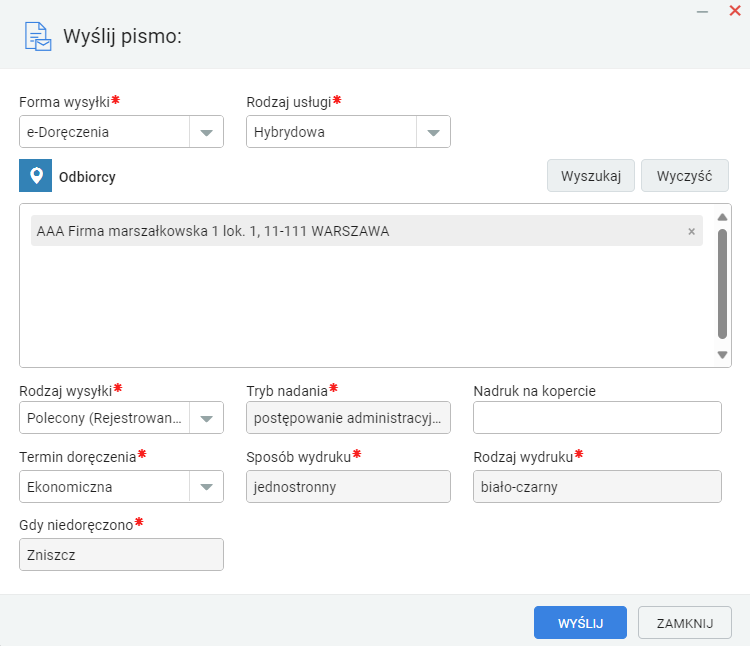
Task: Open the Rodzaj wysyłki dropdown arrow
Action: [x=206, y=418]
